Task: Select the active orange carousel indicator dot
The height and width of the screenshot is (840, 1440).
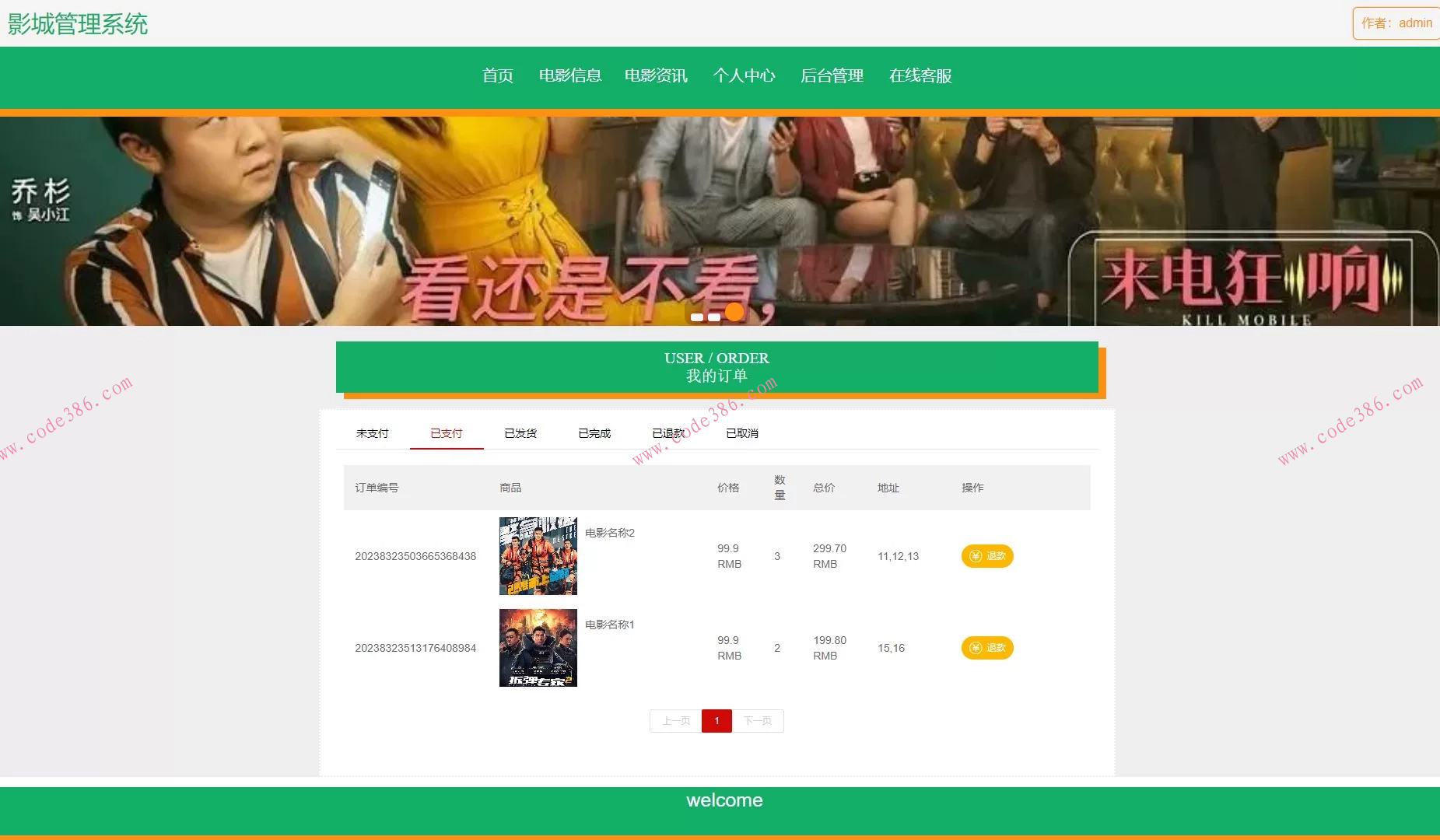Action: coord(734,312)
